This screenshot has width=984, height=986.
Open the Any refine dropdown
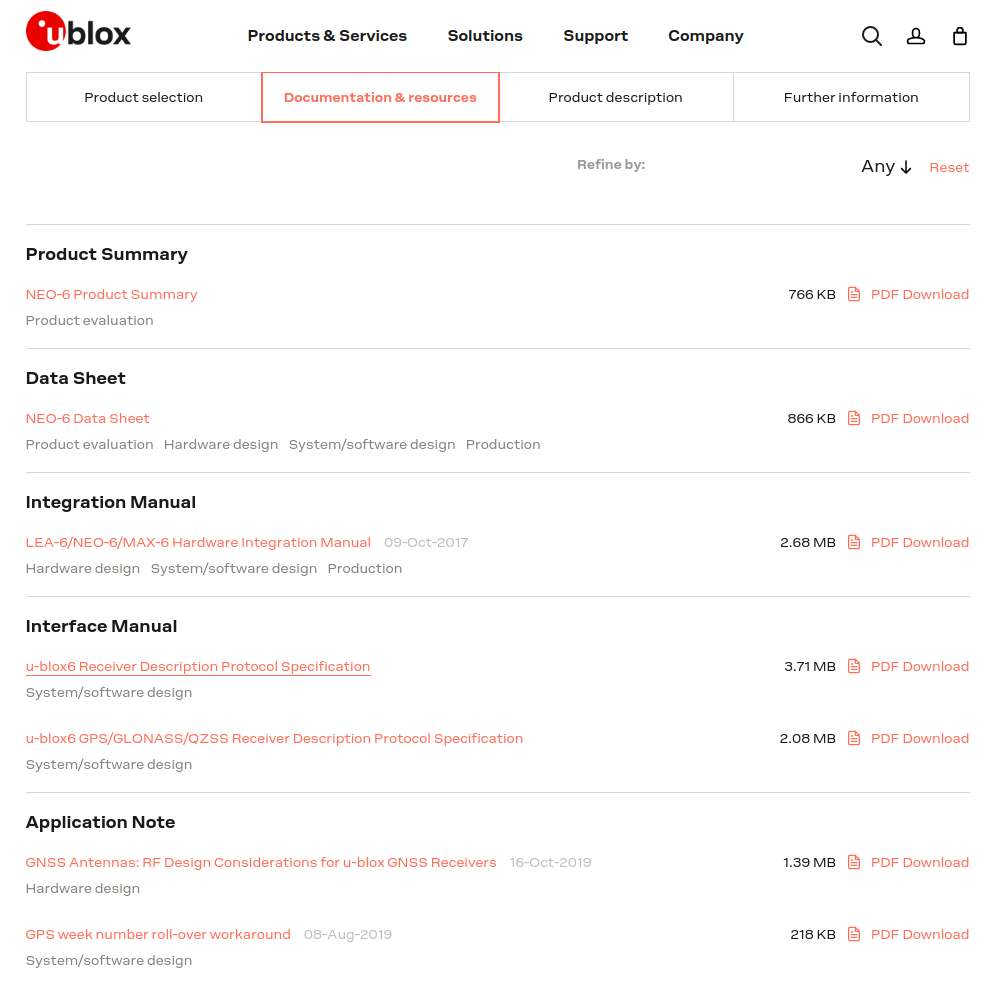pyautogui.click(x=886, y=167)
